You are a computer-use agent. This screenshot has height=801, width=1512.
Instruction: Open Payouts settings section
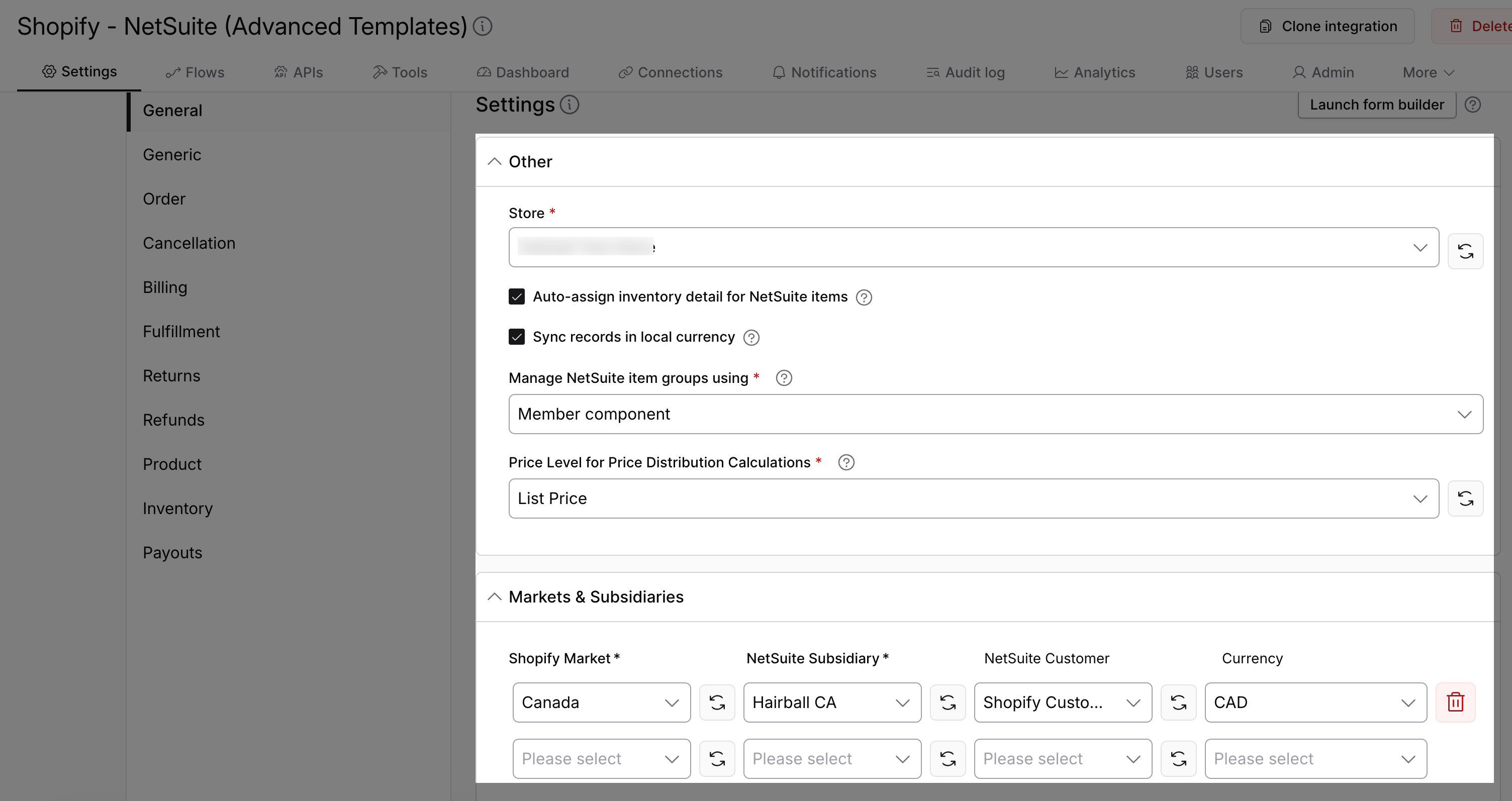coord(172,553)
